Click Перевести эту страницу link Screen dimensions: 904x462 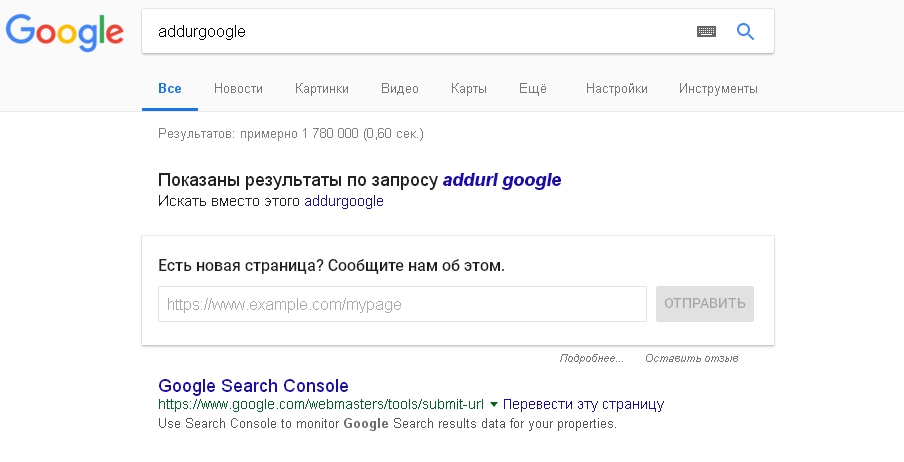584,405
